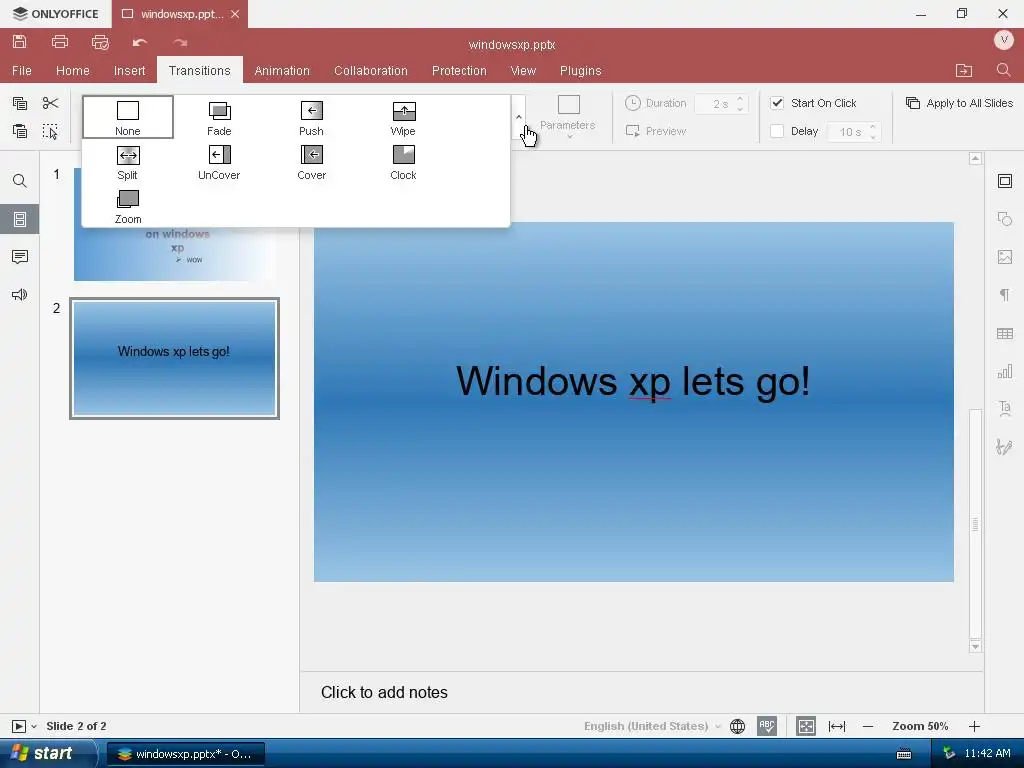Apply the Fade transition
This screenshot has width=1024, height=768.
point(219,118)
